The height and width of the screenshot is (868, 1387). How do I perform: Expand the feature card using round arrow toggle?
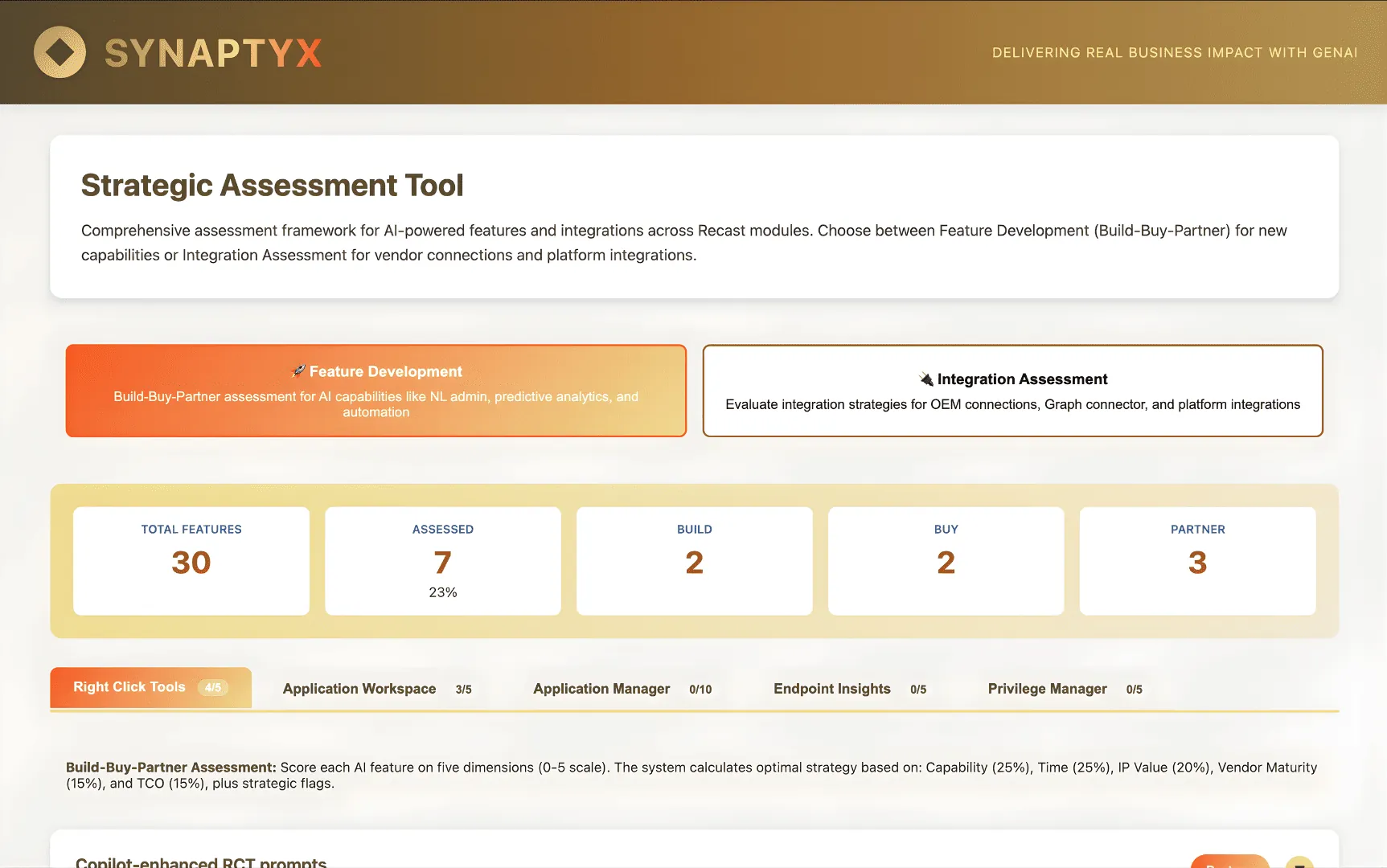[x=1299, y=863]
